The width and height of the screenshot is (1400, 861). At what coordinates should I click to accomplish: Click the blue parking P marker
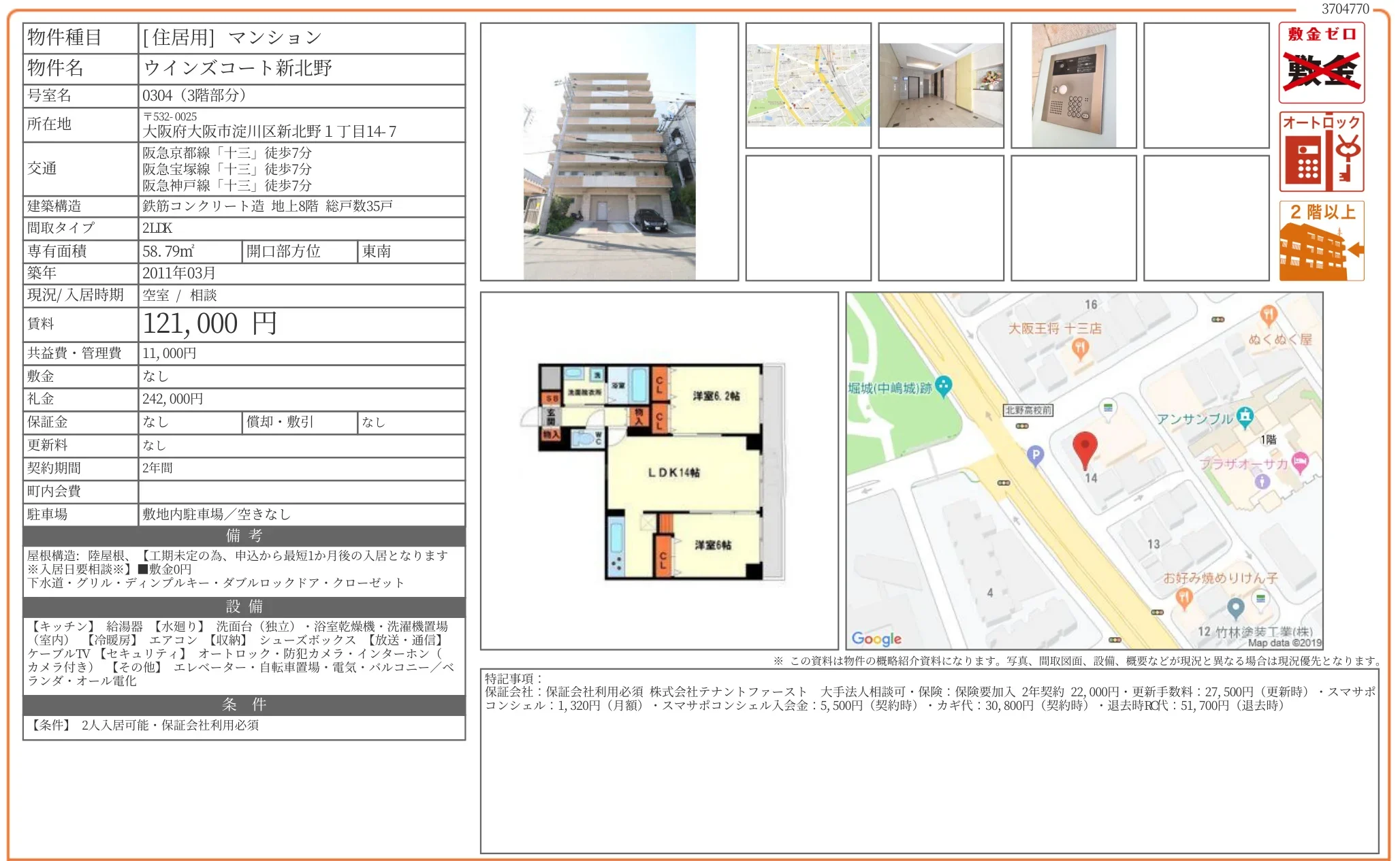click(x=1035, y=455)
